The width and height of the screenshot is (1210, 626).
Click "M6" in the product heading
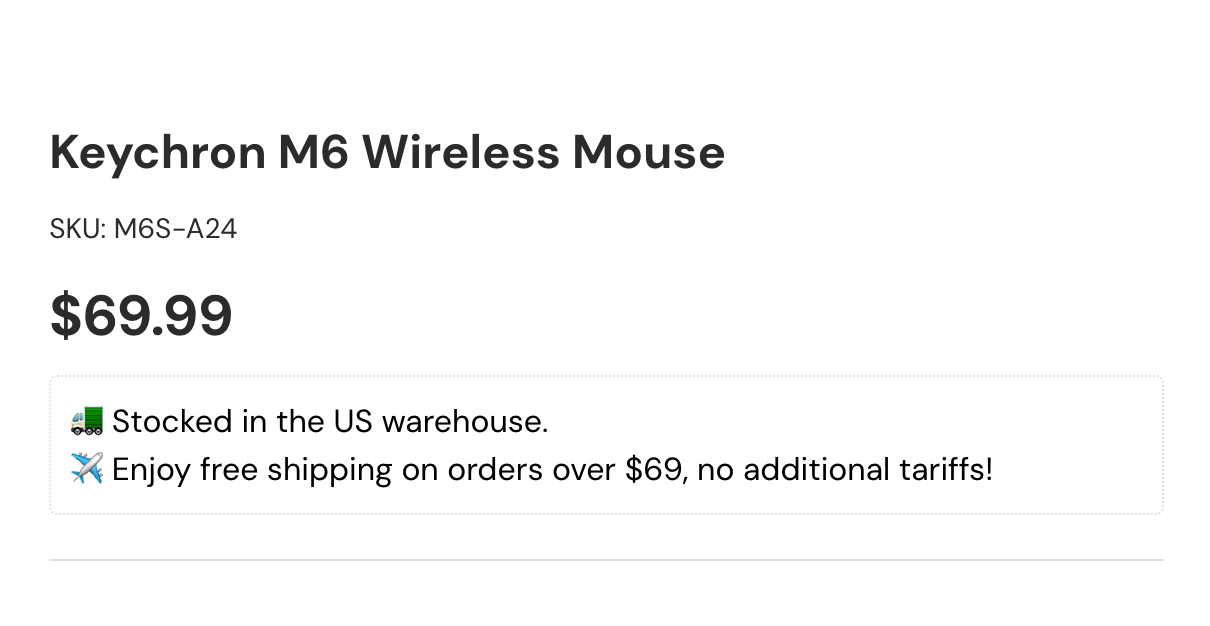[314, 153]
